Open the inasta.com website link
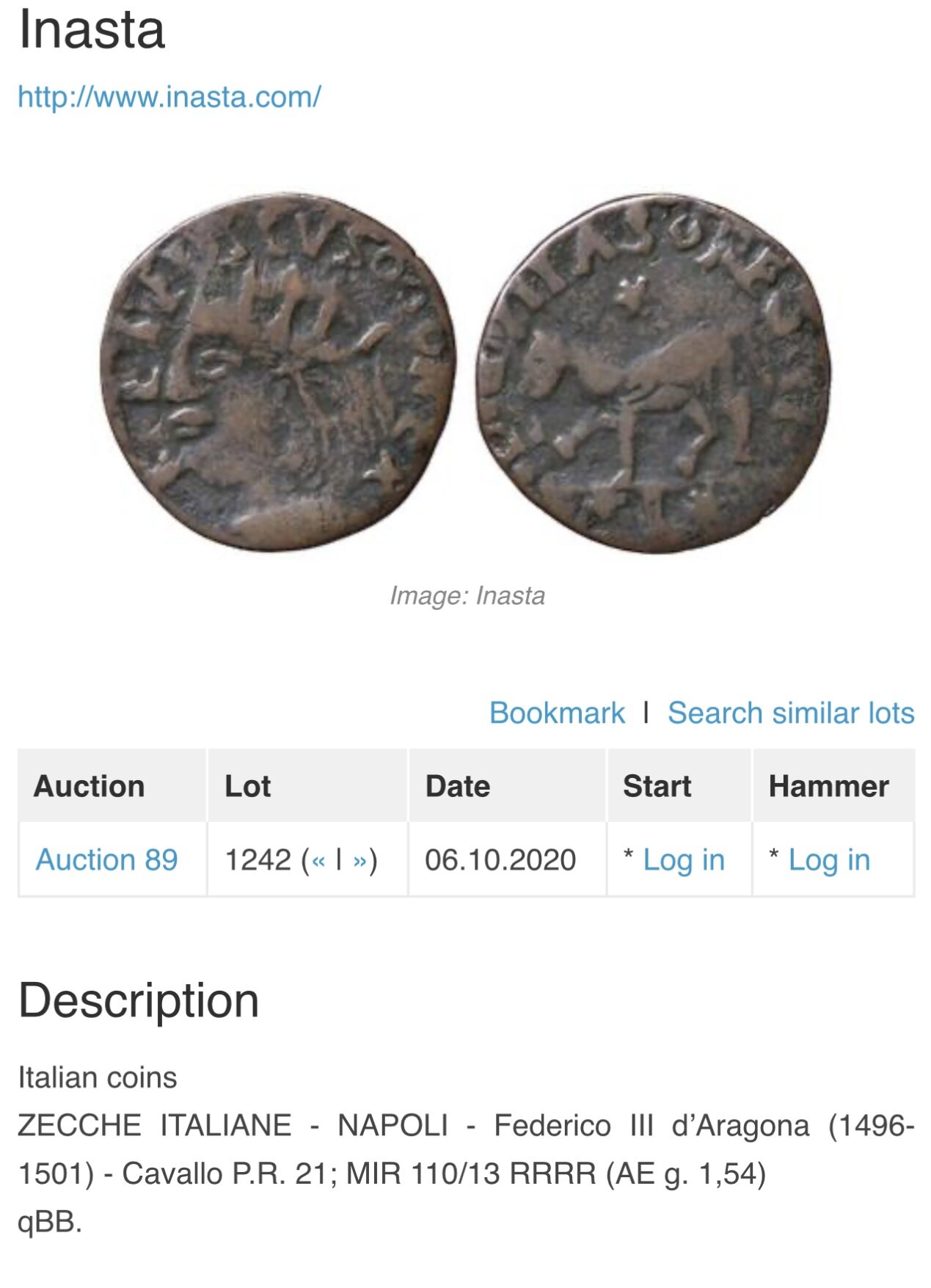Viewport: 931px width, 1288px height. (169, 97)
